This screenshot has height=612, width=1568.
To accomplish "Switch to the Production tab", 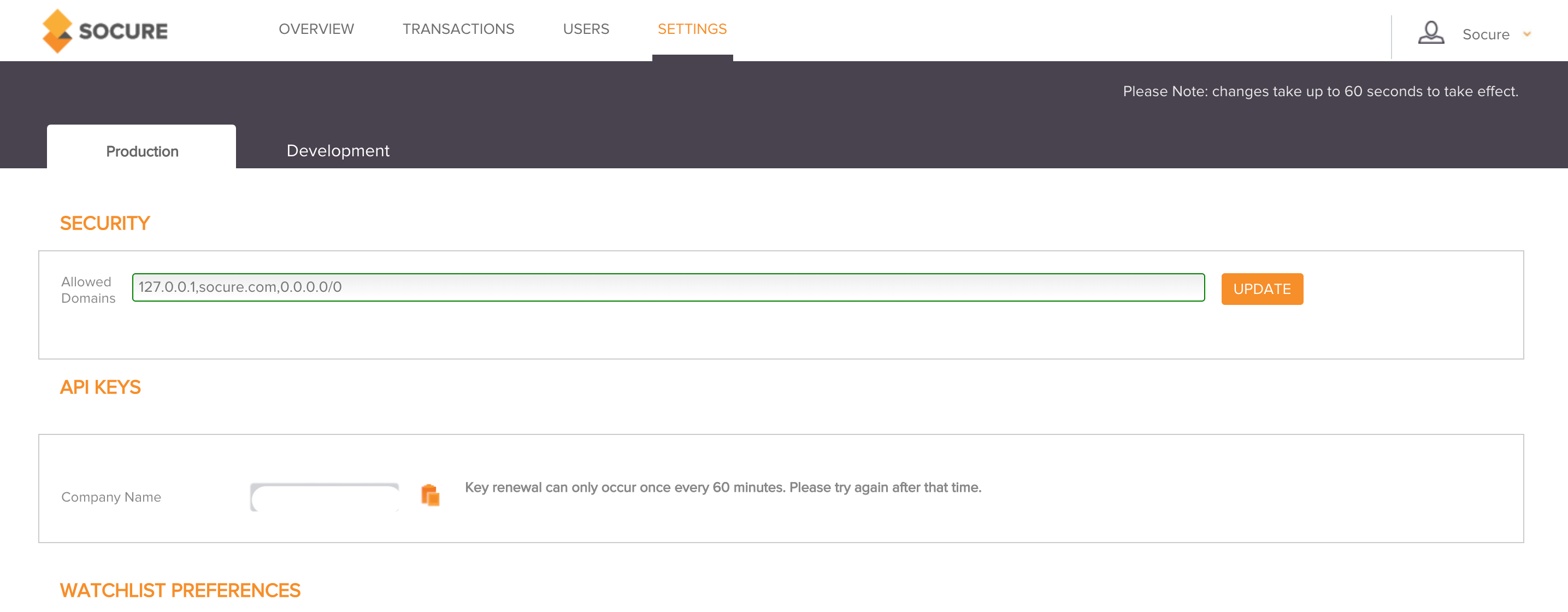I will click(142, 151).
